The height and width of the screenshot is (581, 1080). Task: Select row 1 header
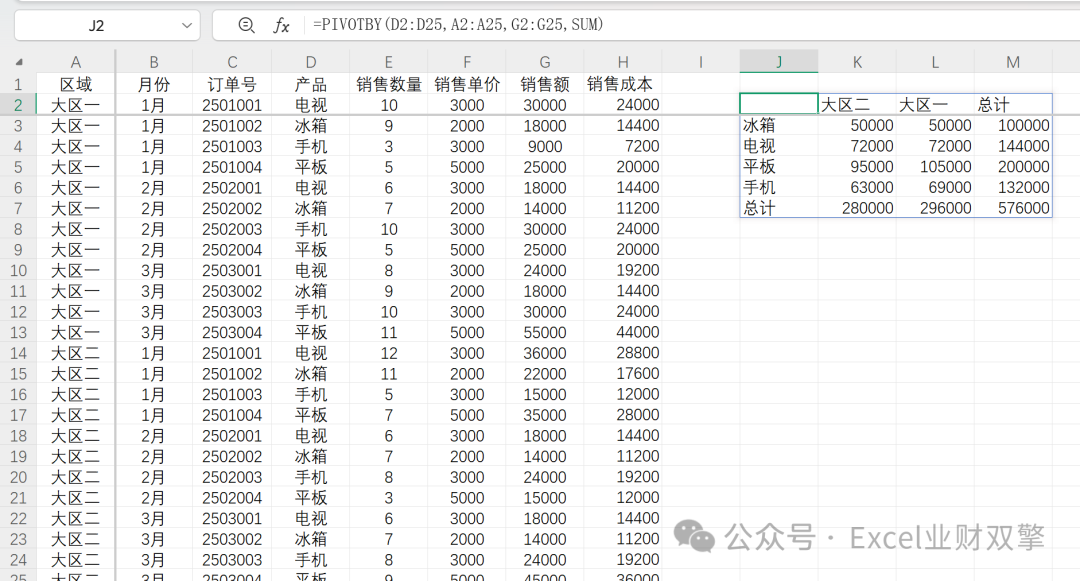[18, 84]
